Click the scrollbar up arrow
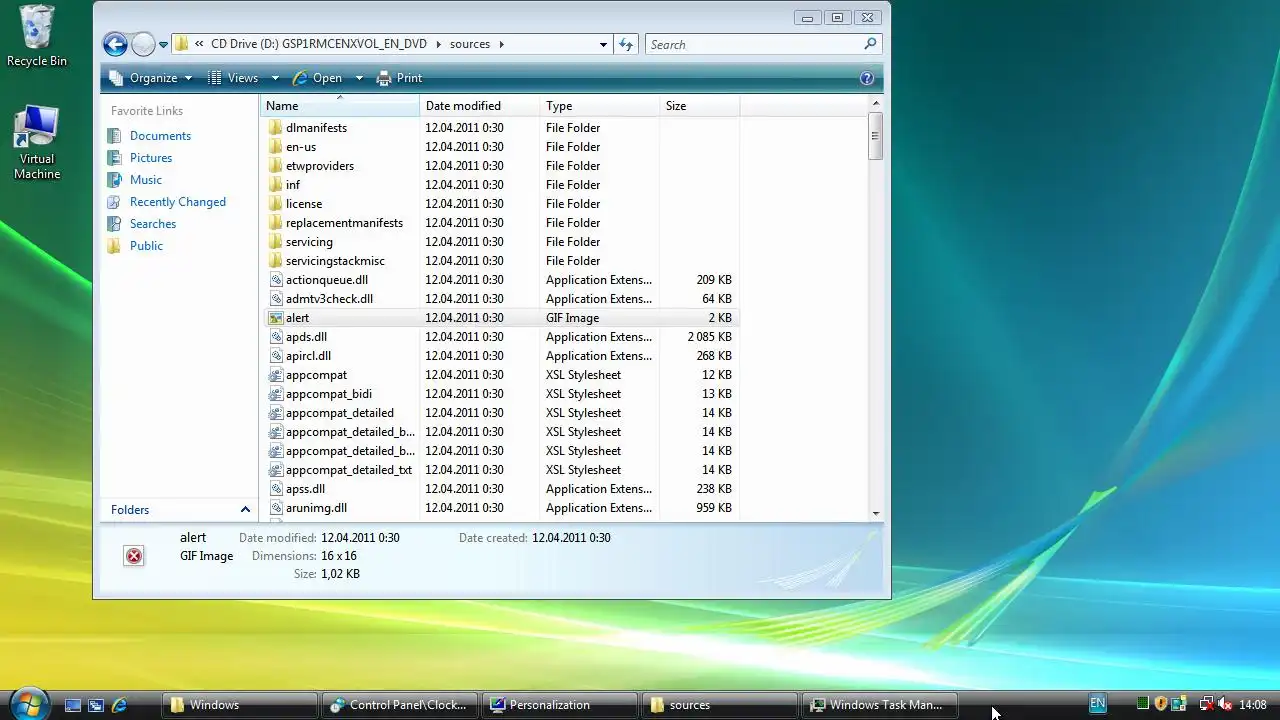 pos(876,103)
